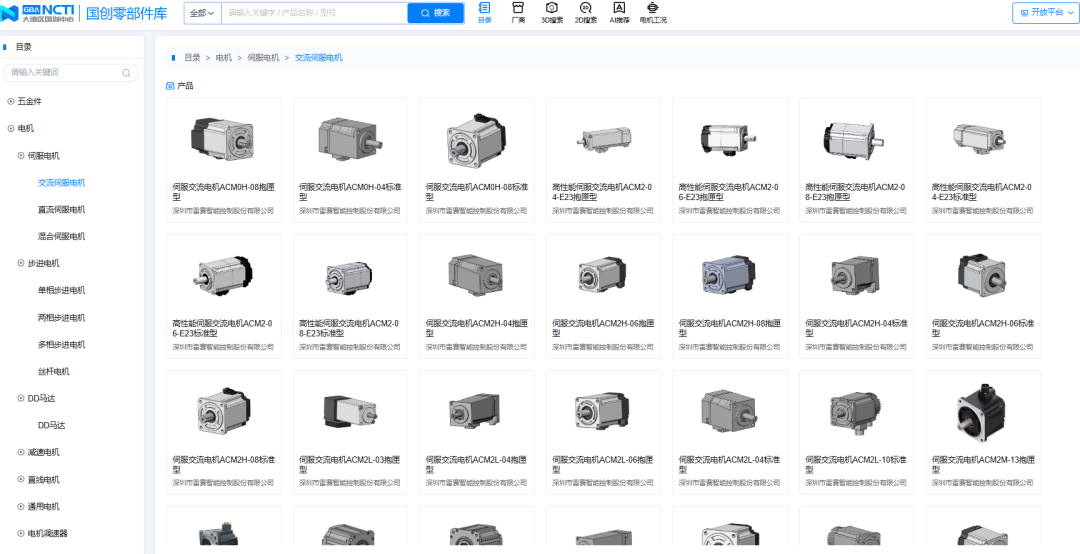Viewport: 1080px width, 554px height.
Task: Open thumbnail of ACM0H-04标准型 motor
Action: 350,139
